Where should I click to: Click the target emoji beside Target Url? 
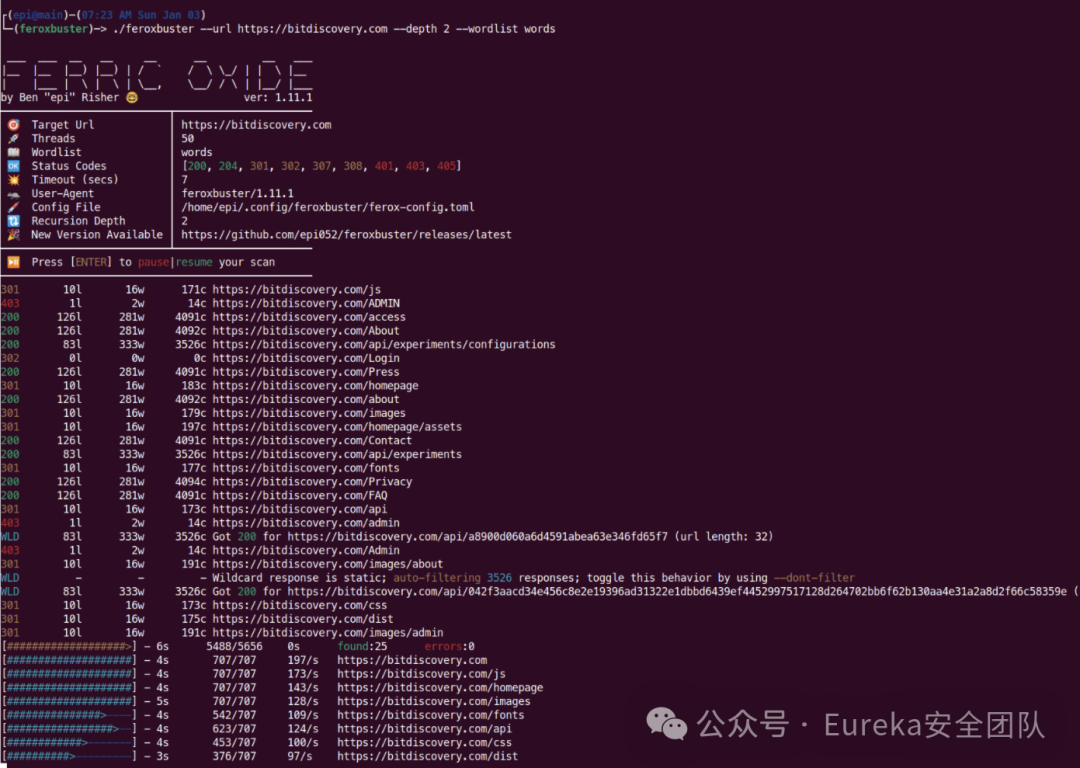(13, 125)
